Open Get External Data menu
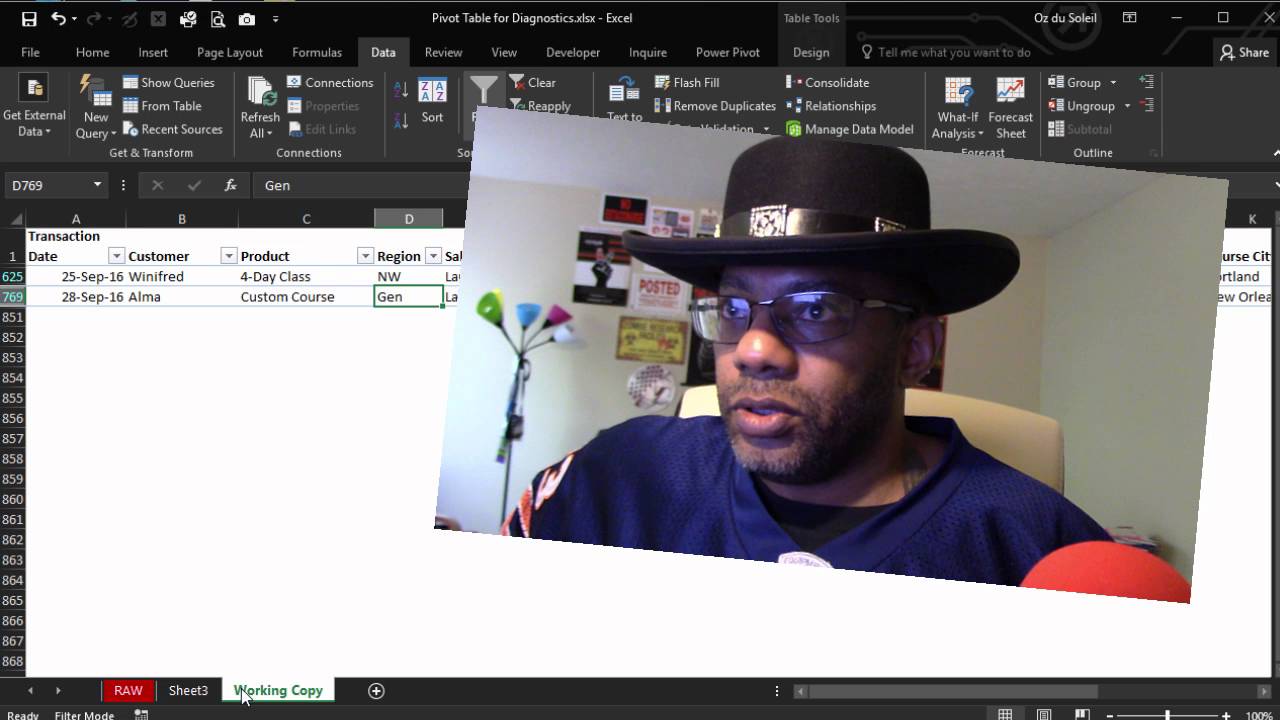This screenshot has height=720, width=1280. [34, 106]
